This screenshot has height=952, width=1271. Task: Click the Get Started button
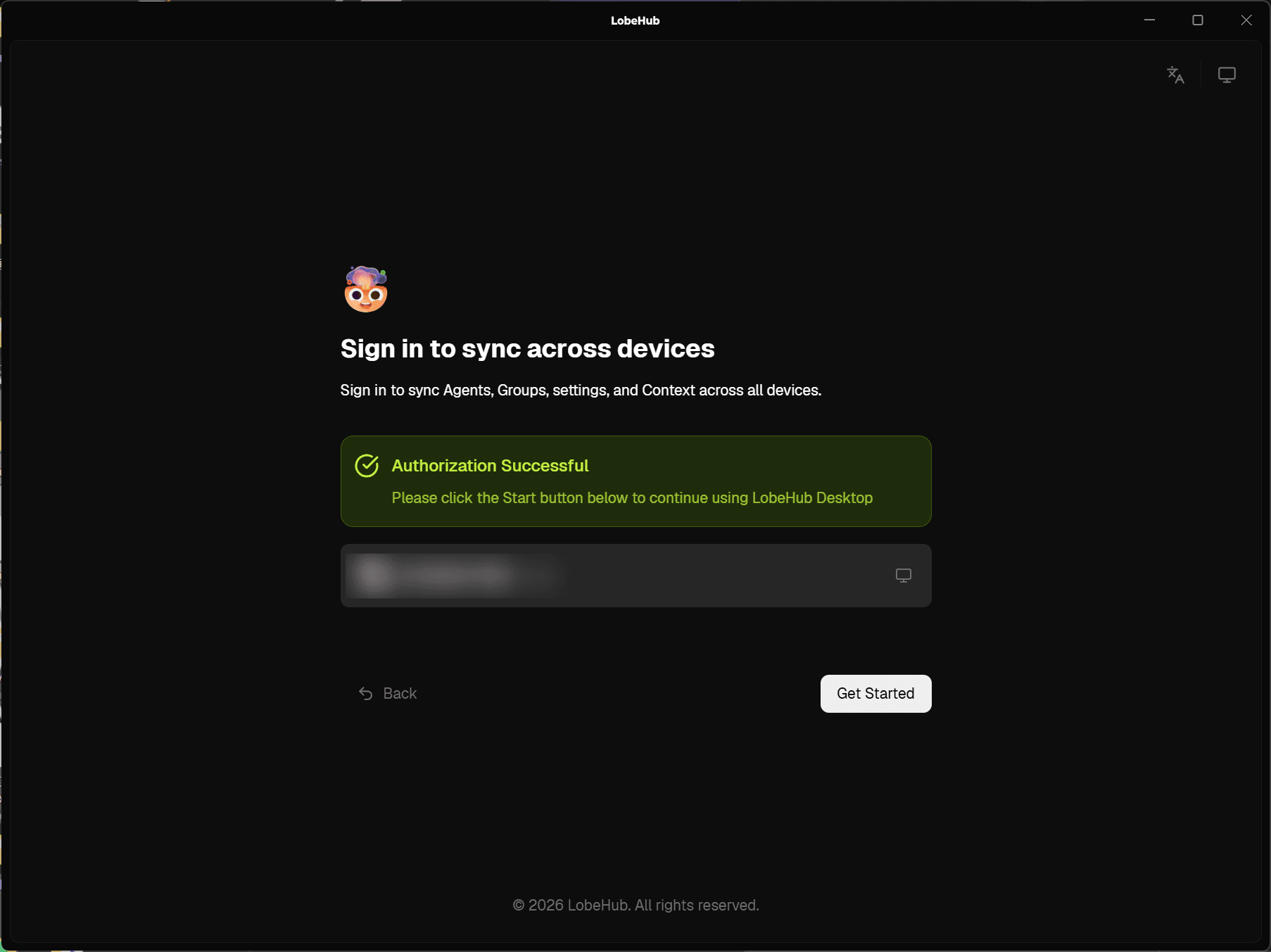[875, 694]
